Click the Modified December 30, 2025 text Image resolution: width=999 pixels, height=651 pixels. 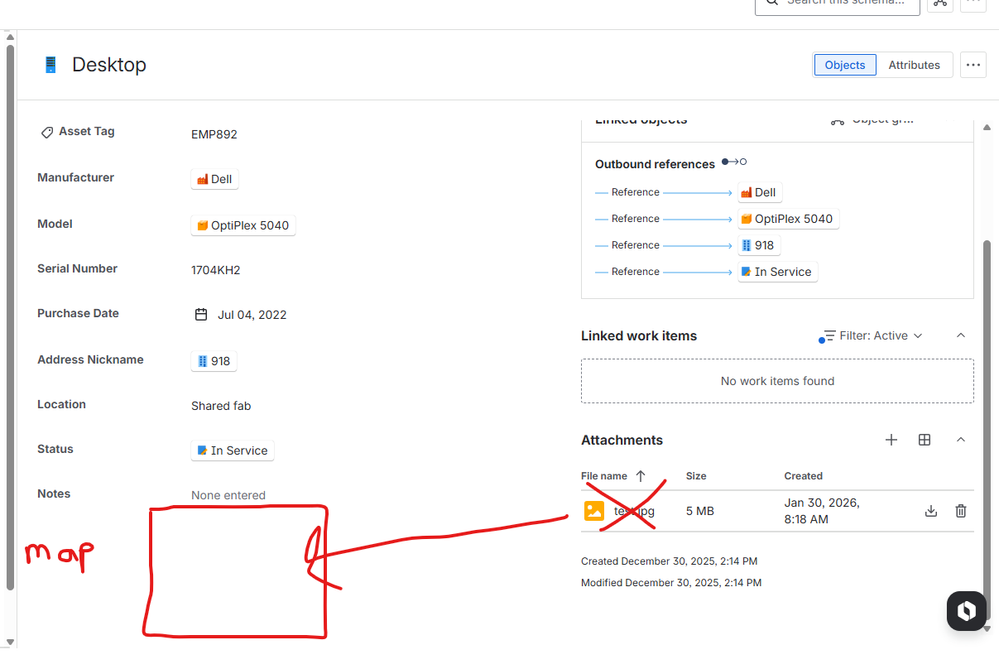(671, 583)
